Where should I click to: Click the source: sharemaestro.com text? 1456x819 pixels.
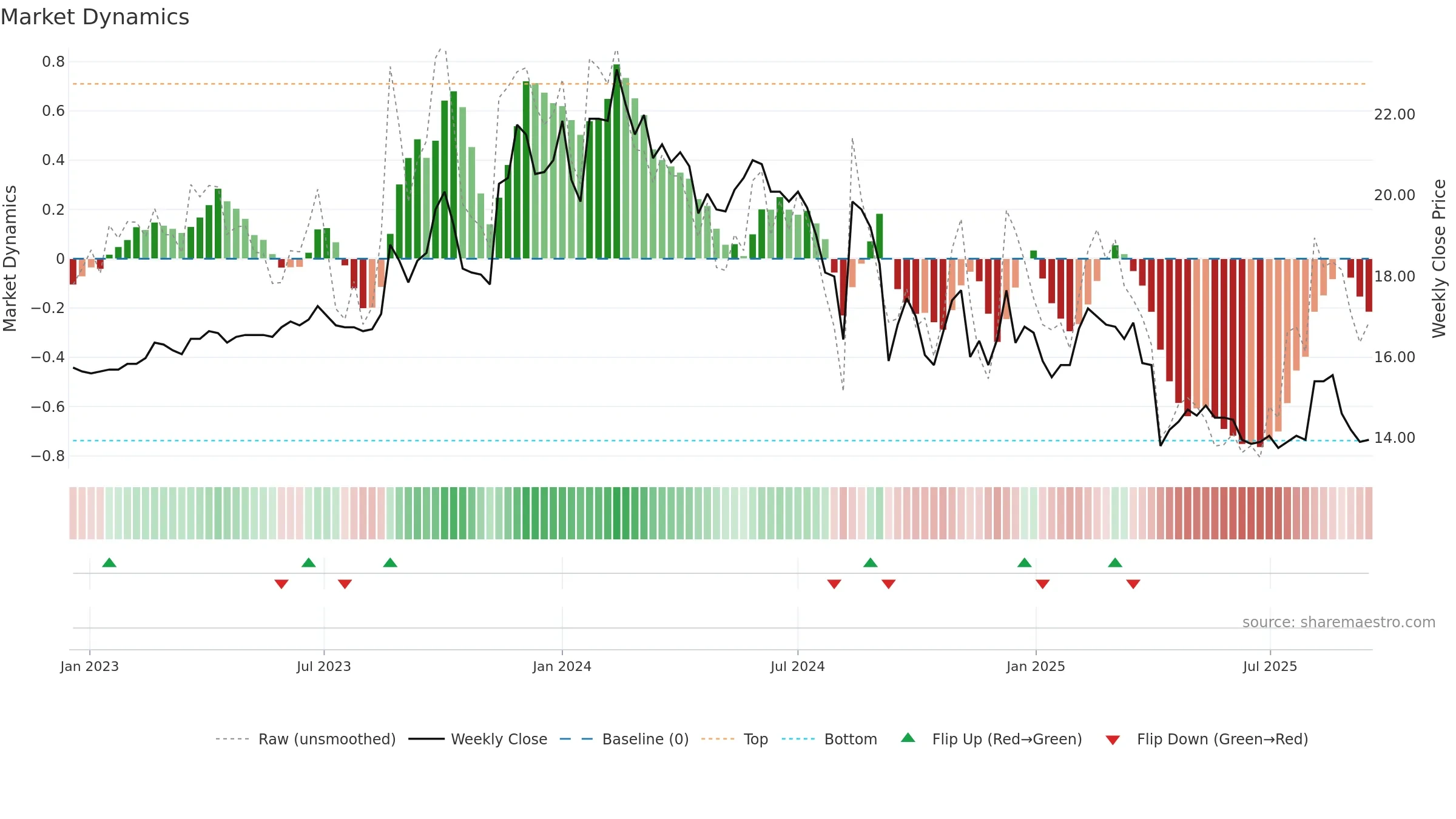(1339, 622)
